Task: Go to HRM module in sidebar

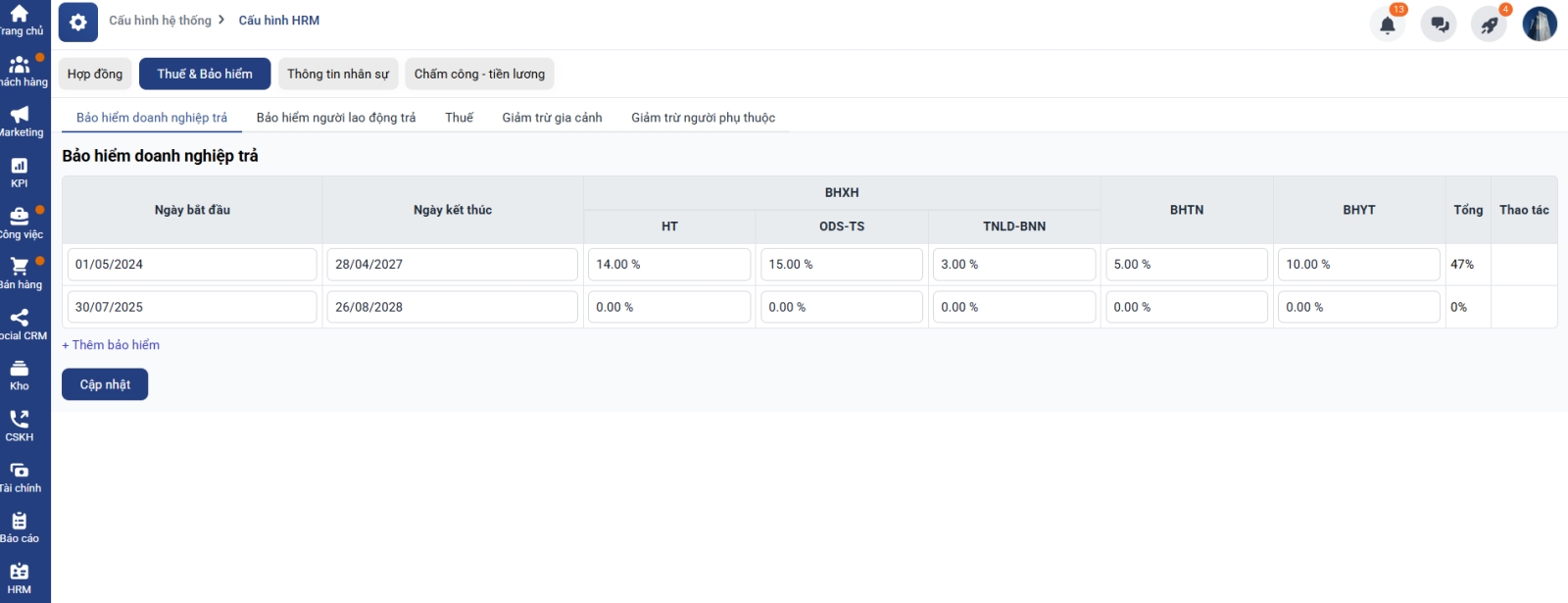Action: pyautogui.click(x=20, y=578)
